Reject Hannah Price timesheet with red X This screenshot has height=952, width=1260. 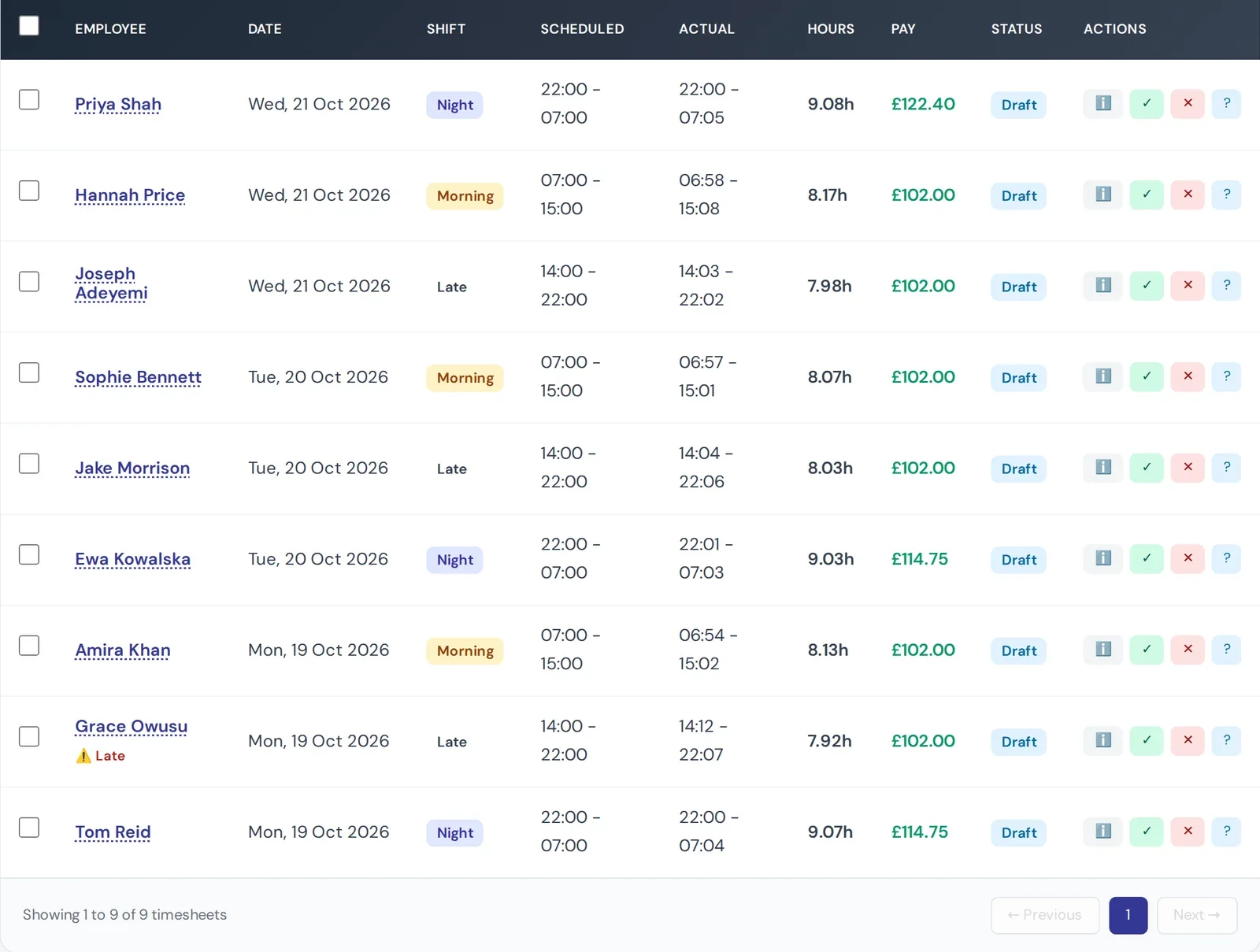(1188, 194)
